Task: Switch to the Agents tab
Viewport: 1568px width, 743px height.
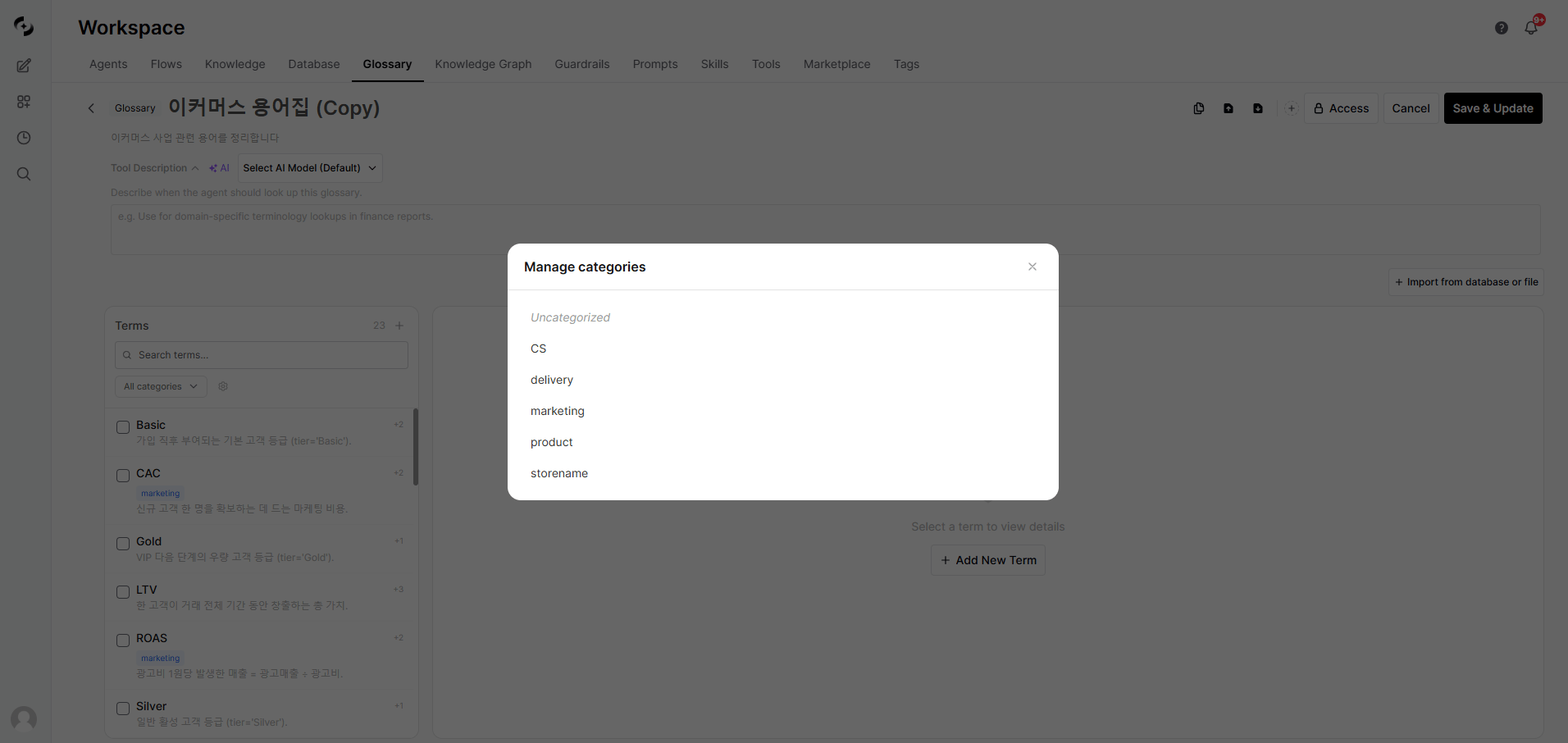Action: tap(108, 64)
